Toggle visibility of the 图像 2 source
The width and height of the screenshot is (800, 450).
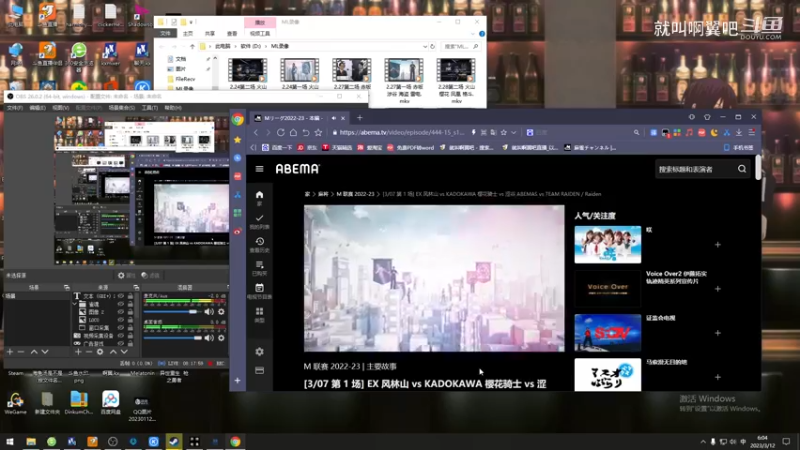coord(121,312)
